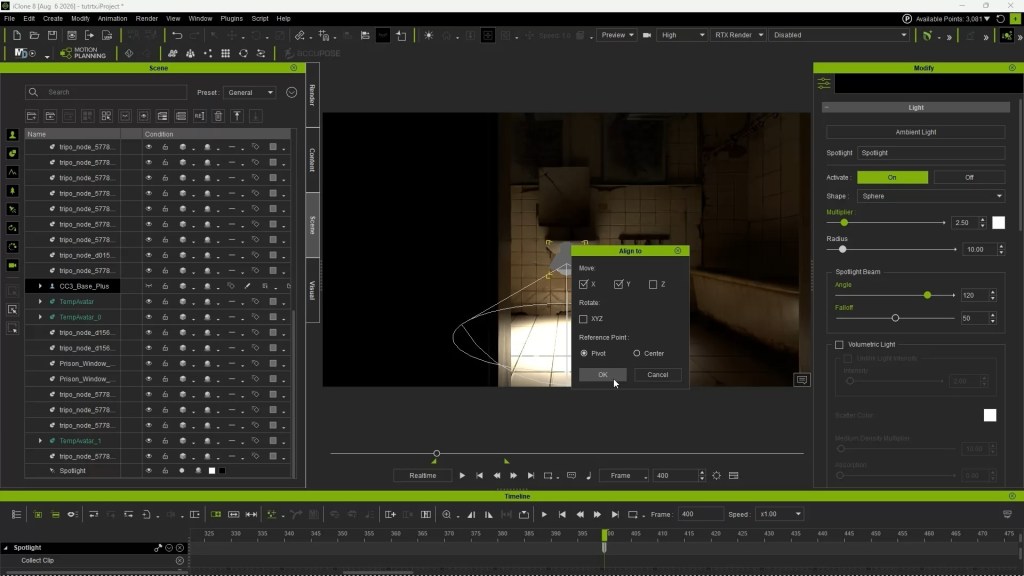Click the refresh icon beside Available Points
Image resolution: width=1024 pixels, height=576 pixels.
1000,19
